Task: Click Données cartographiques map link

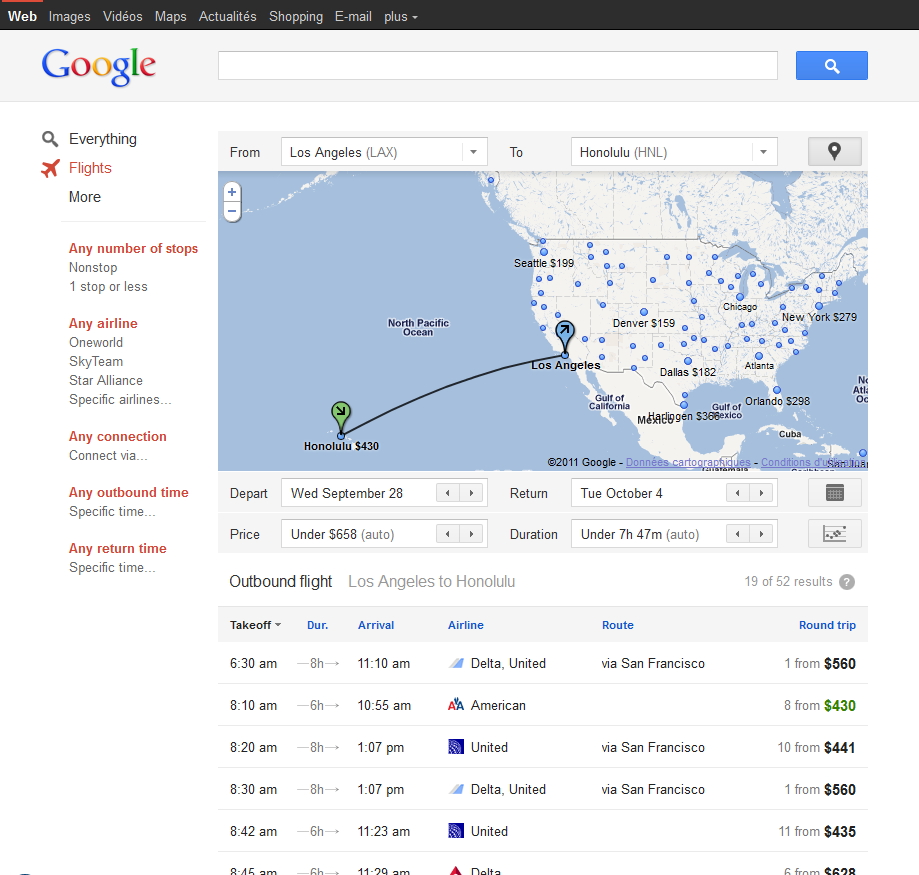Action: coord(687,462)
